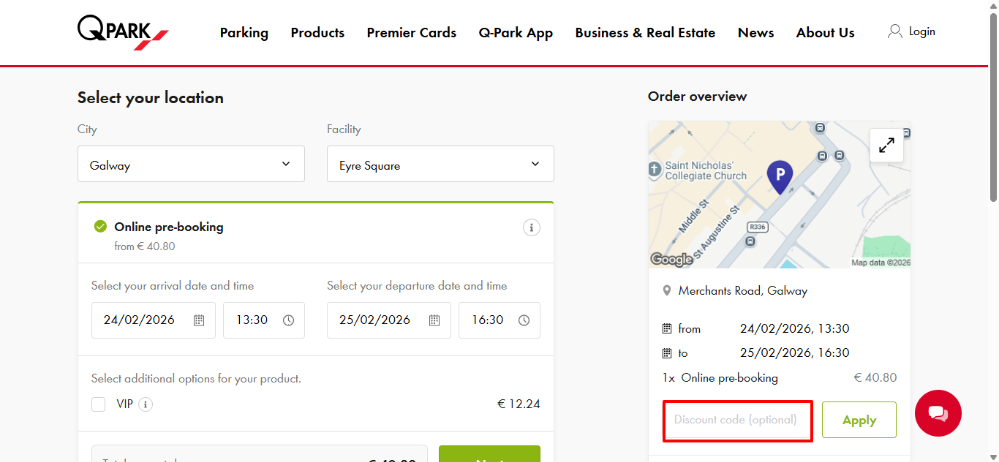Click the green Online pre-booking checkmark
Image resolution: width=999 pixels, height=462 pixels.
point(100,226)
